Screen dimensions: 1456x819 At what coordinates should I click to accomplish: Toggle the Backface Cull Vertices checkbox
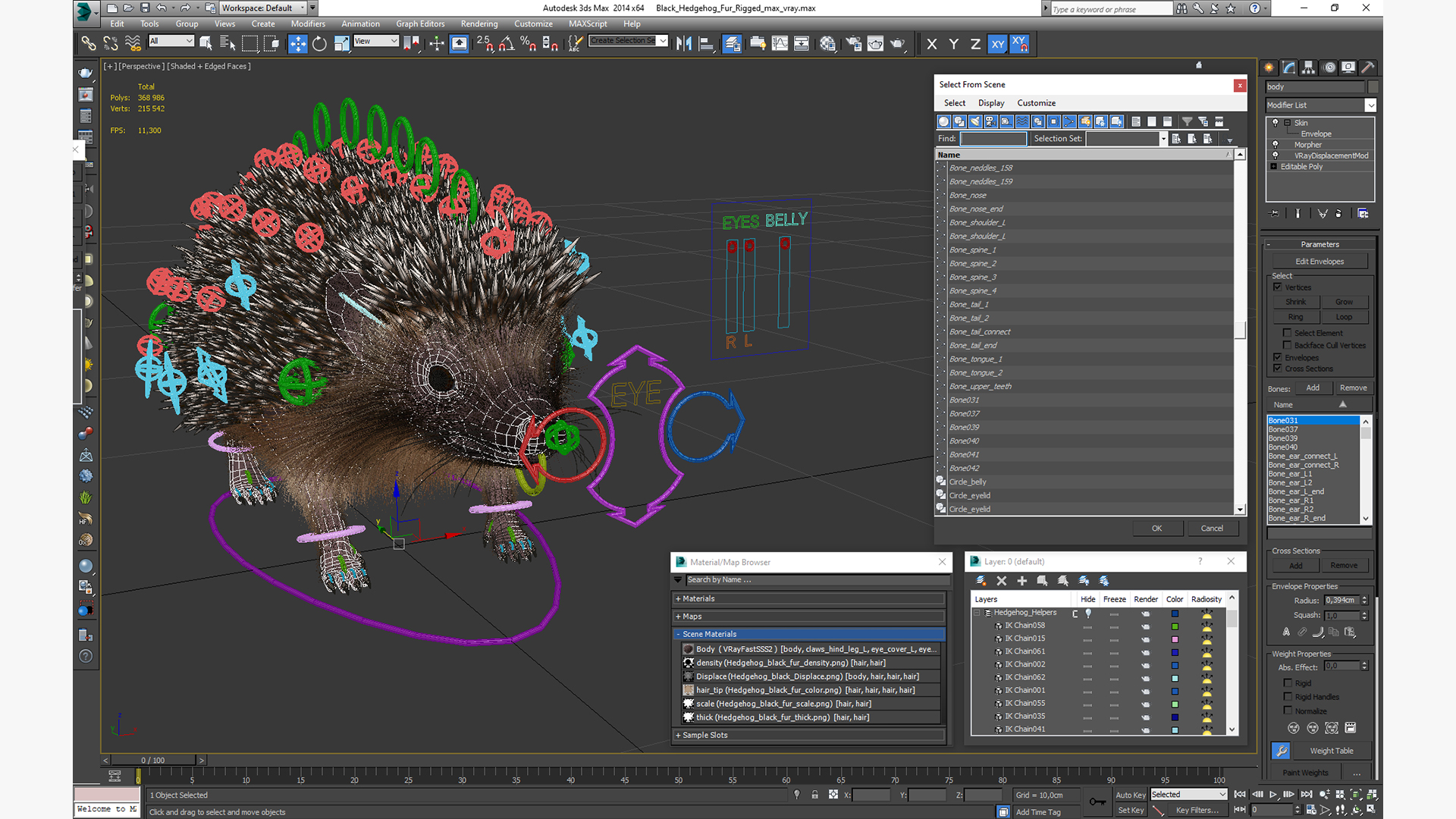click(x=1287, y=345)
